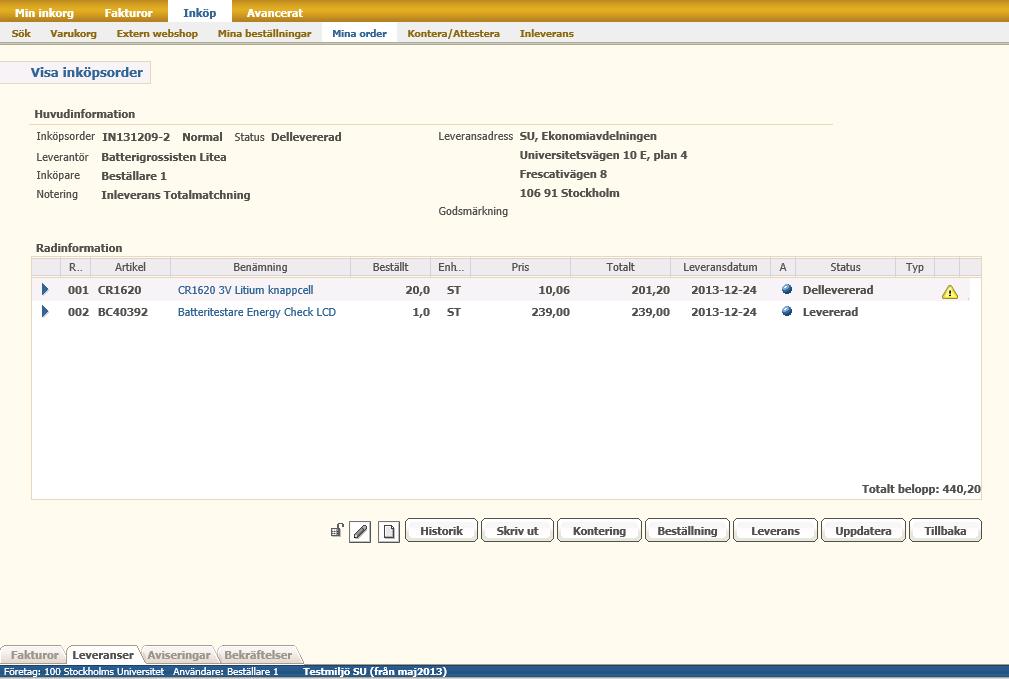
Task: Sort by Artikel column header
Action: pos(131,267)
